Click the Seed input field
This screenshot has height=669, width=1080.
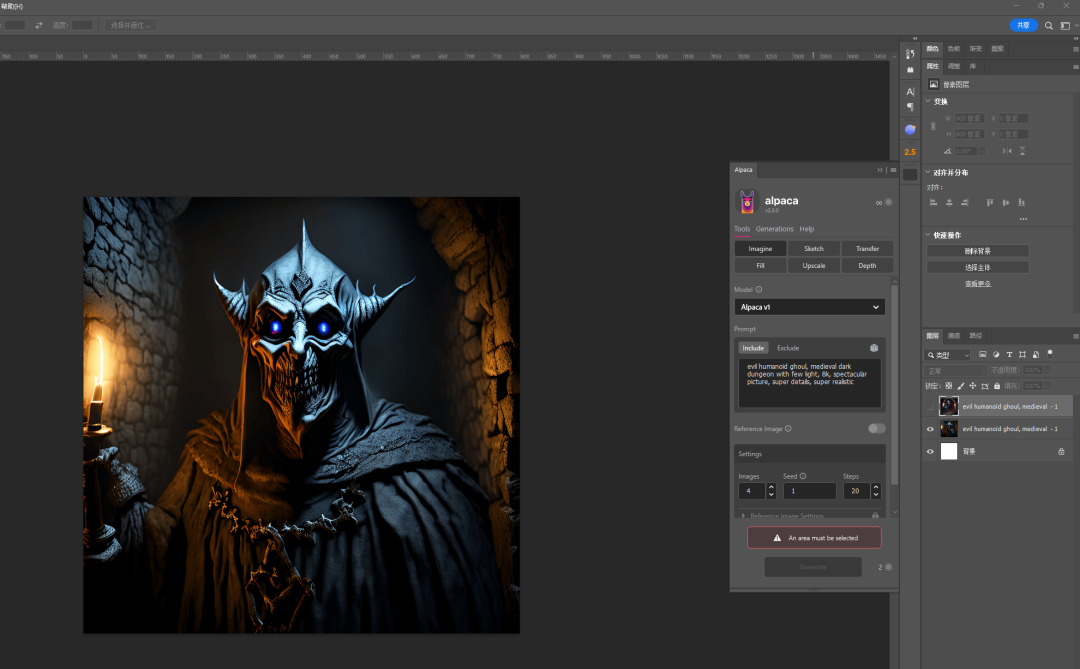coord(809,491)
